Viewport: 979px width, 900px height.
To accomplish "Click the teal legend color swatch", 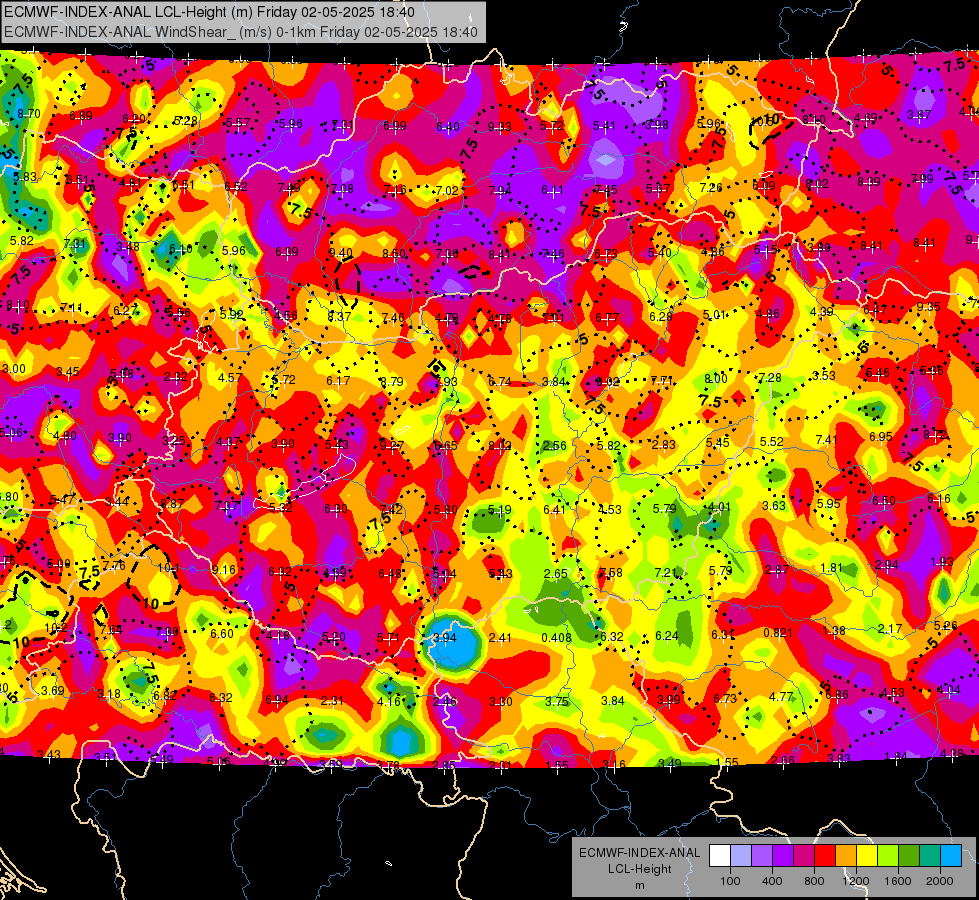I will [930, 855].
